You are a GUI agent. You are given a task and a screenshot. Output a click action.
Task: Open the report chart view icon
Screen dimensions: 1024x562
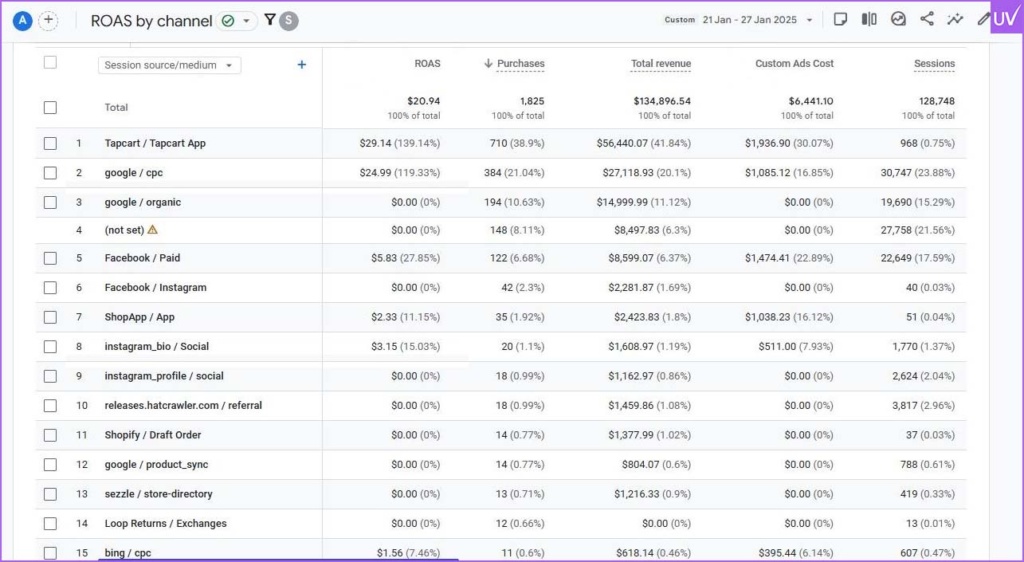898,19
